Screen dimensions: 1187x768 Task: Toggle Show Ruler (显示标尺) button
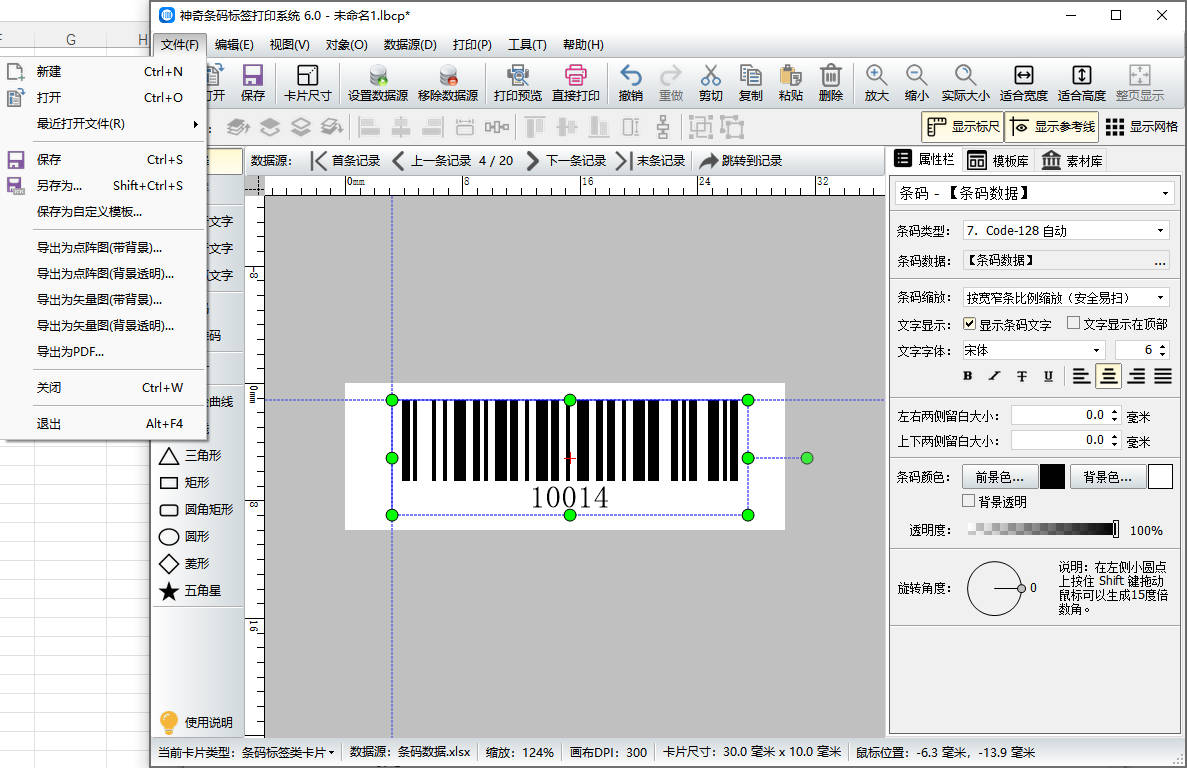coord(962,126)
